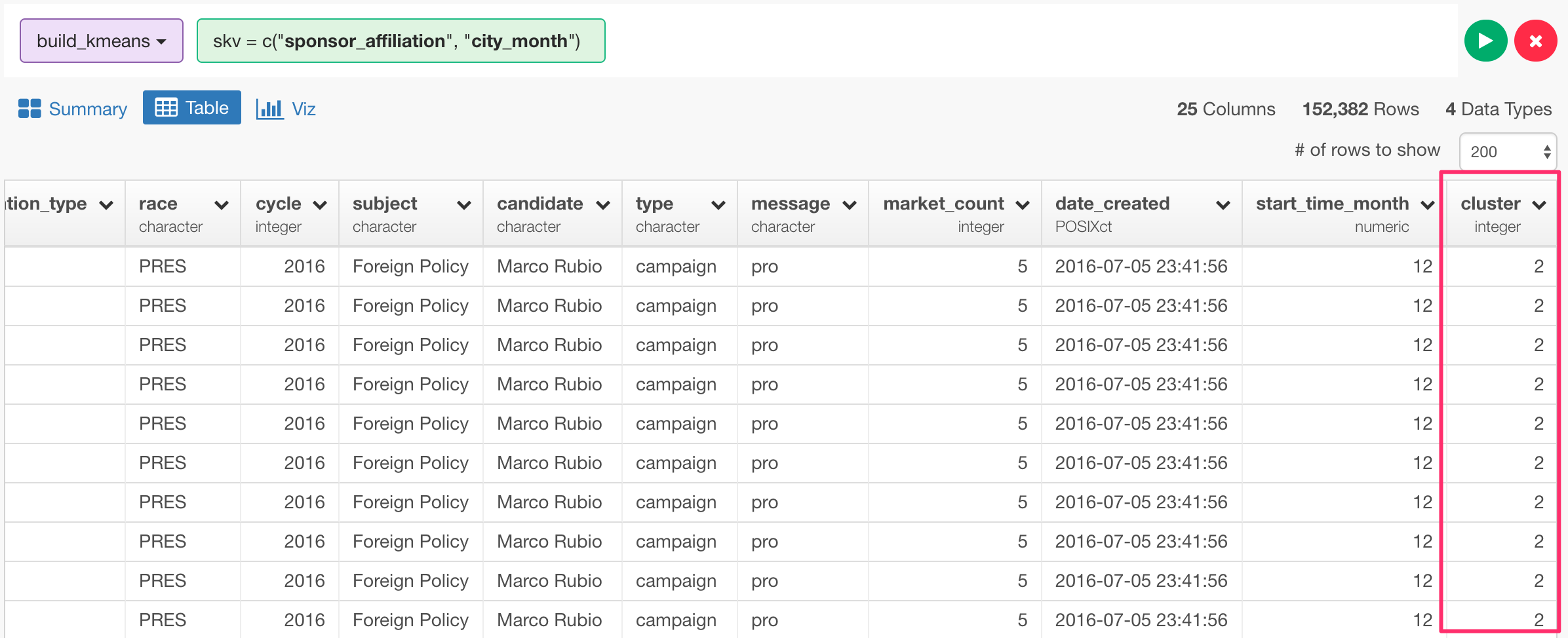Change the number of rows to show
This screenshot has height=638, width=1568.
pos(1508,152)
